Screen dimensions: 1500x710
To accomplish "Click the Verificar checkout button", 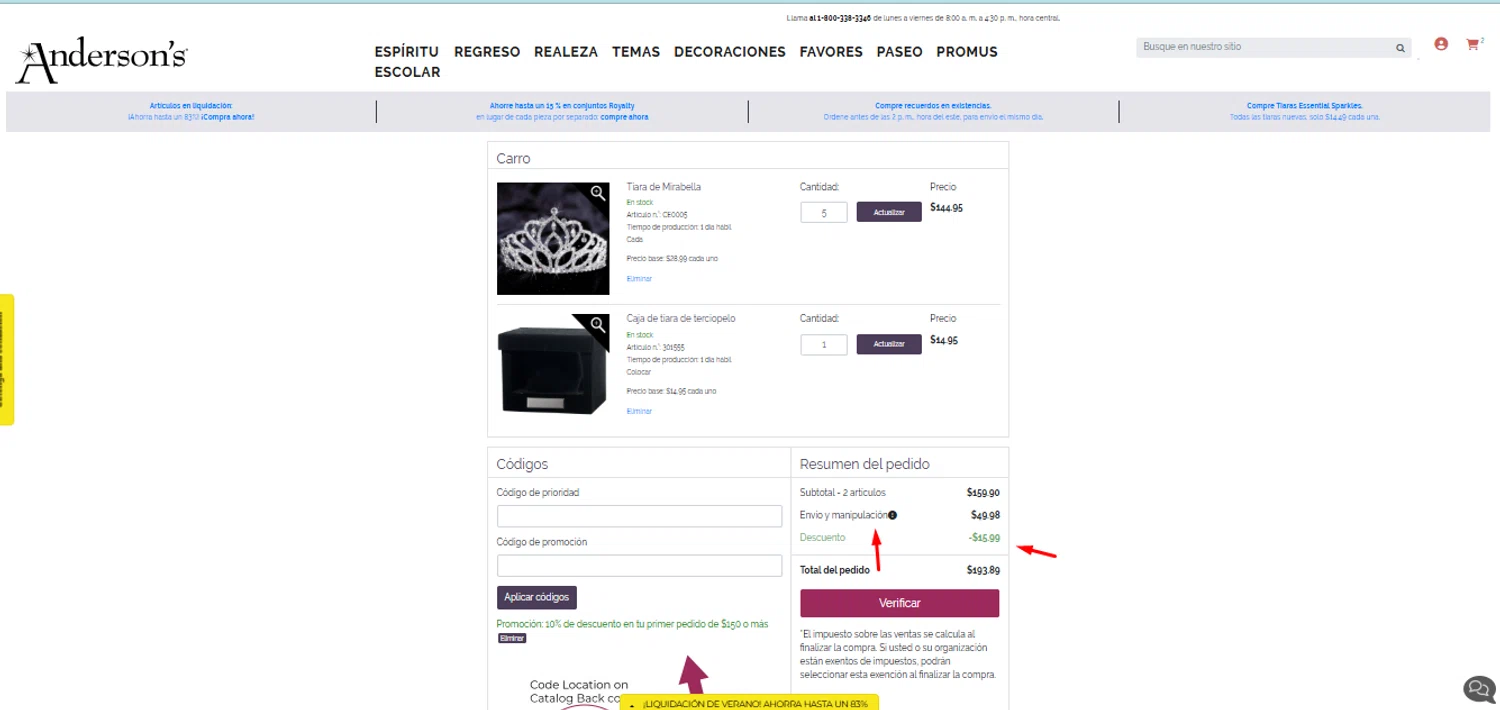I will (899, 603).
